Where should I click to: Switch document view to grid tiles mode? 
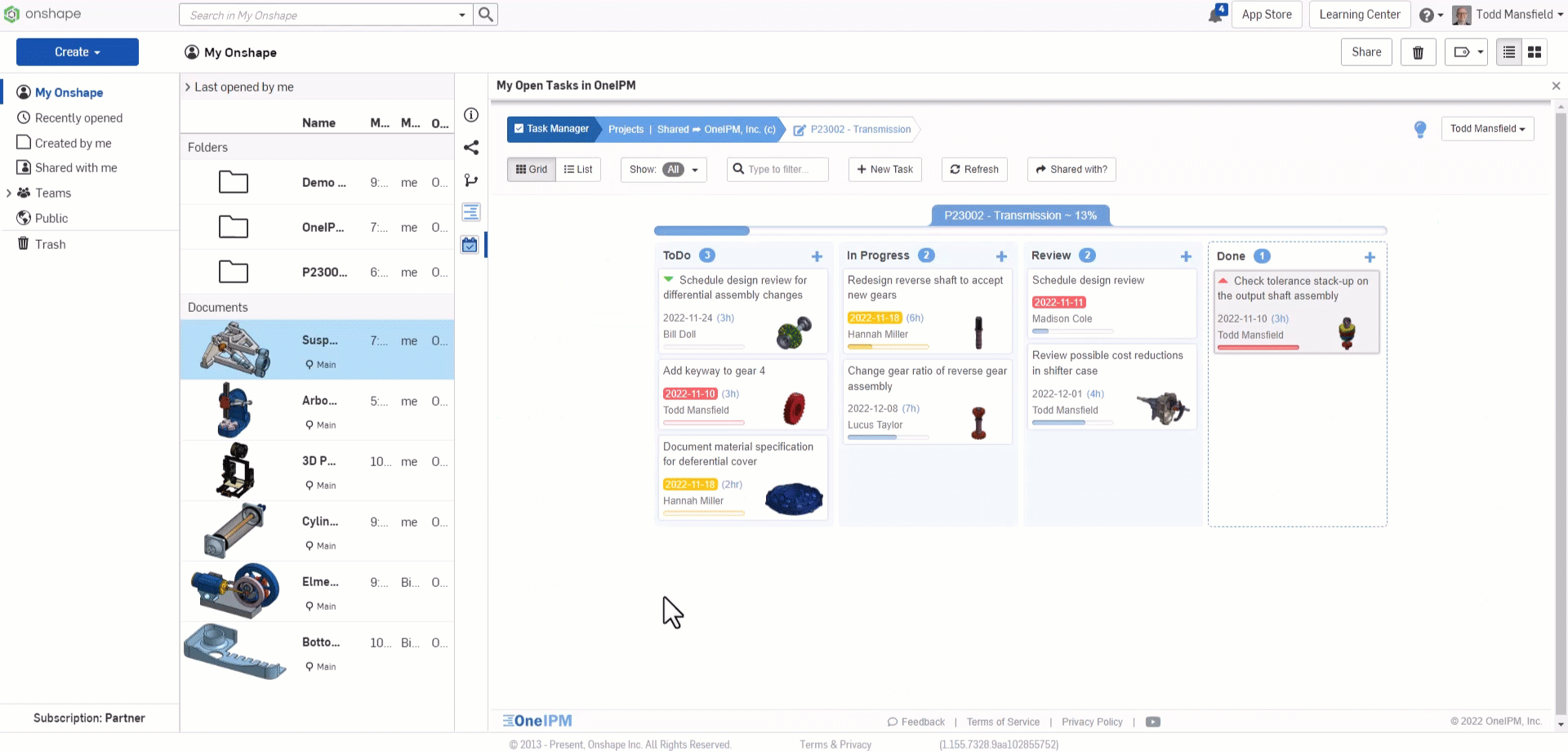click(1534, 51)
